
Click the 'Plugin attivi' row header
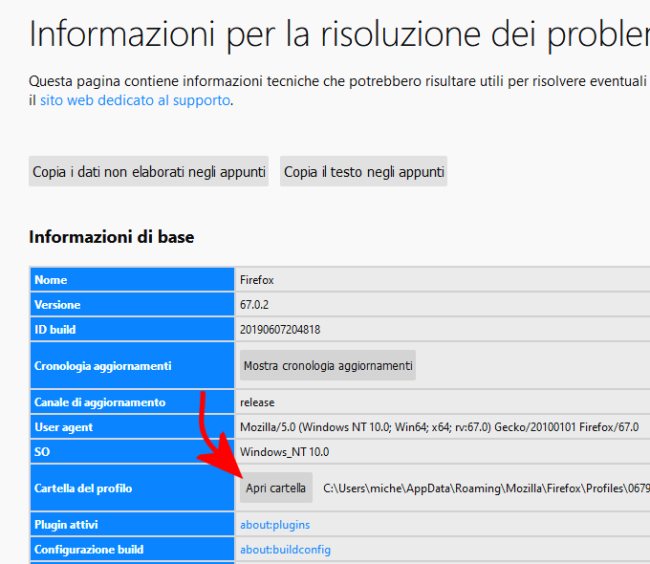coord(132,524)
